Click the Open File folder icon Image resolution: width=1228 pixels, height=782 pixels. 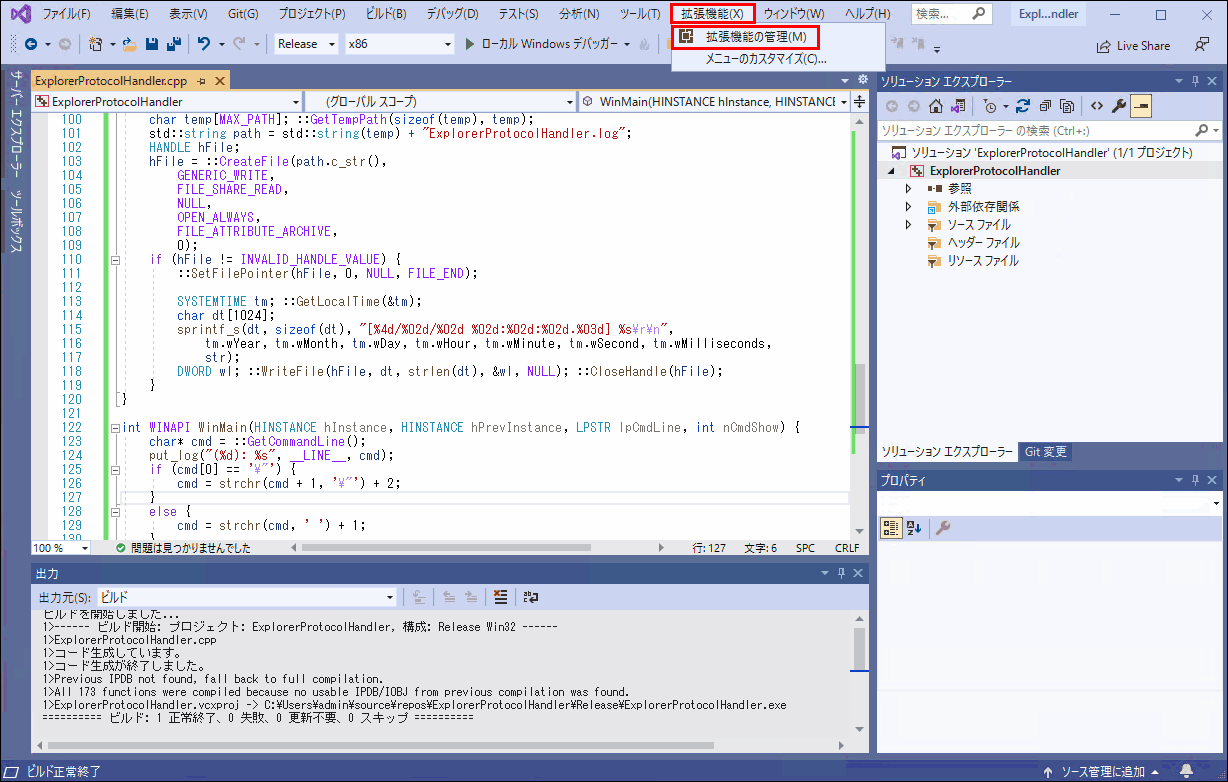click(x=131, y=44)
